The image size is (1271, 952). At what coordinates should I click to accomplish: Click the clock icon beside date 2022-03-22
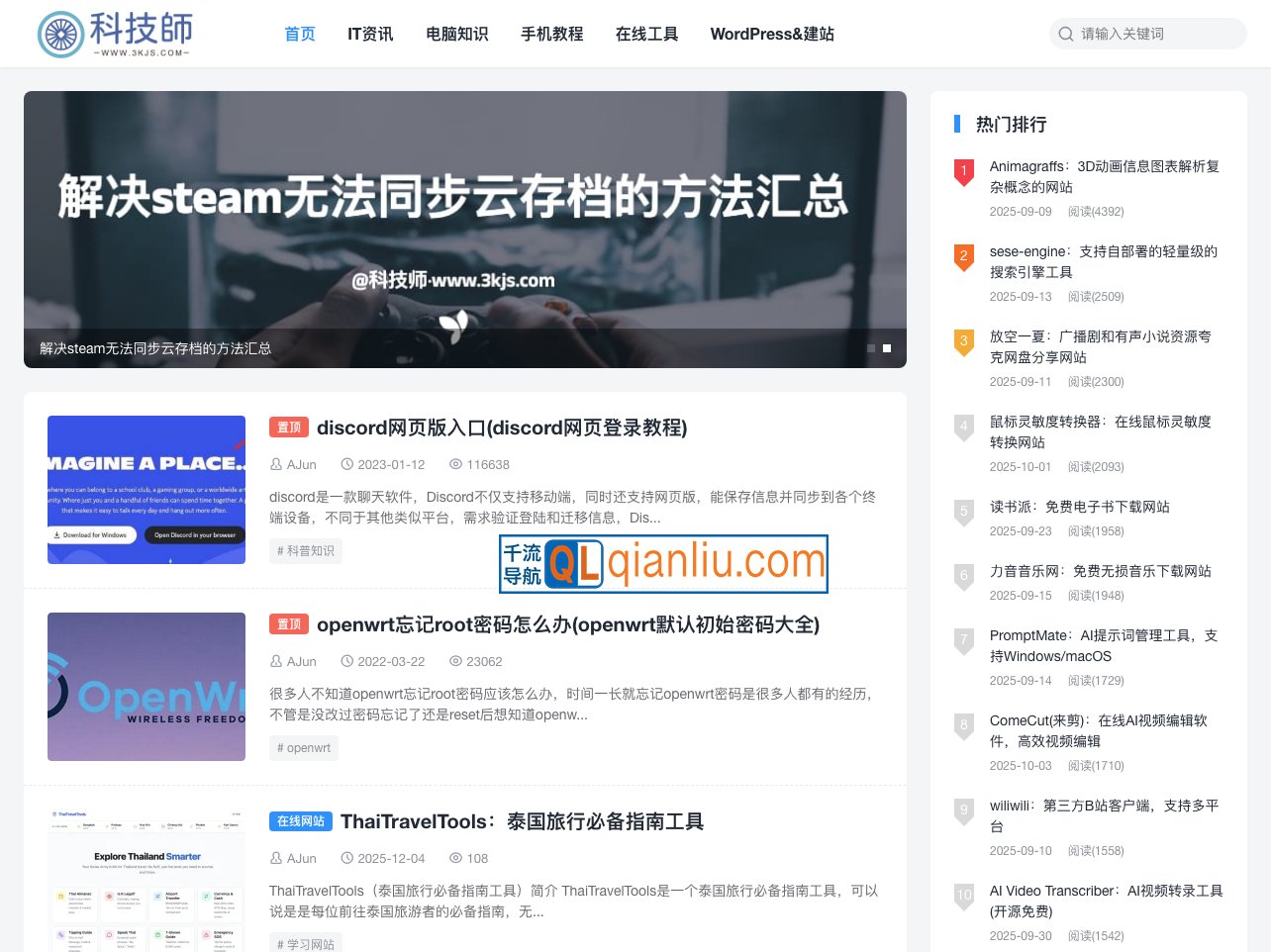346,660
